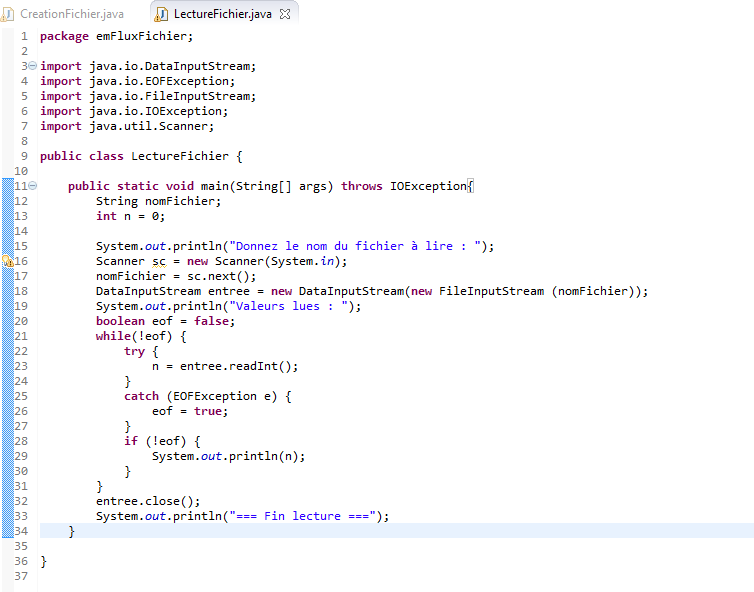Screen dimensions: 754x592
Task: Click line number 9 in the gutter
Action: click(22, 156)
